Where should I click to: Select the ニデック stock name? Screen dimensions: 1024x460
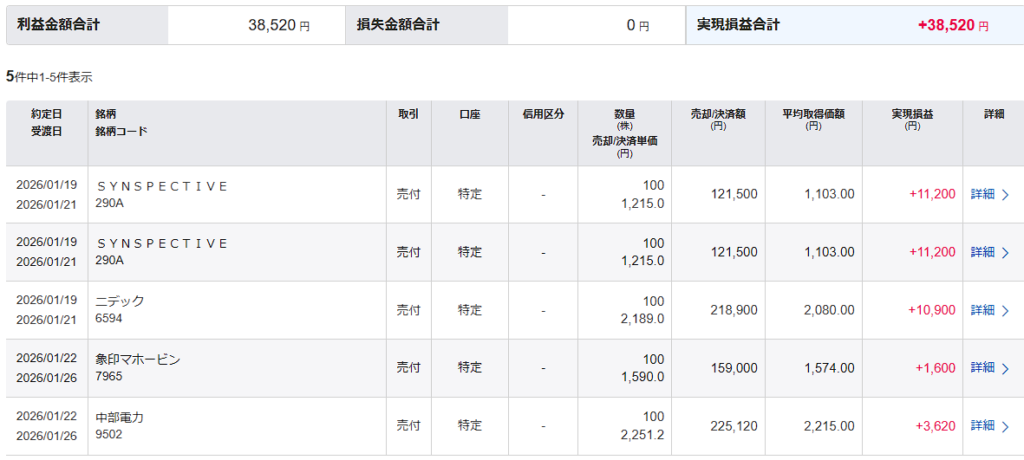[121, 301]
